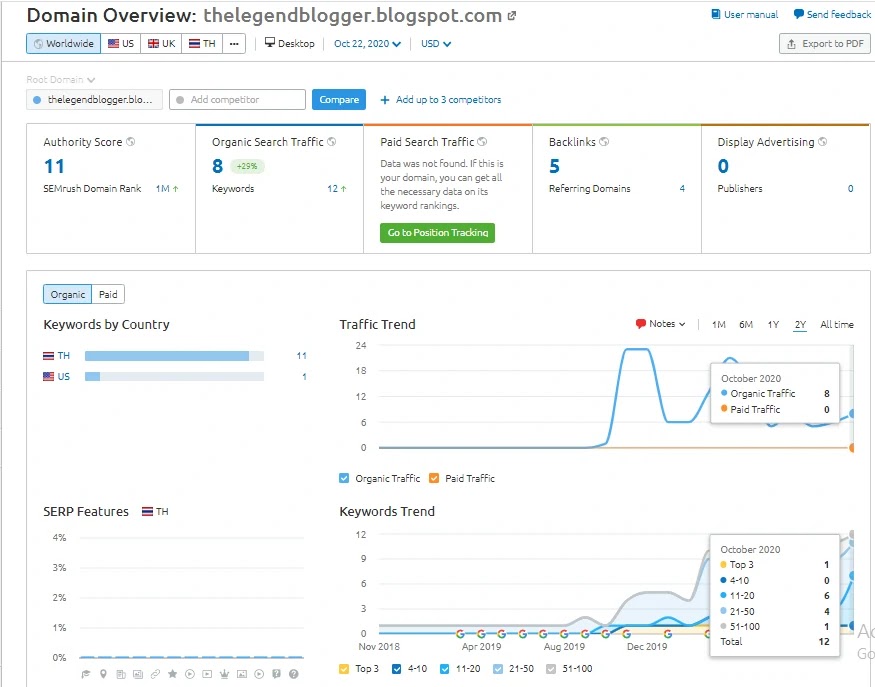
Task: Click Go to Position Tracking button
Action: coord(438,233)
